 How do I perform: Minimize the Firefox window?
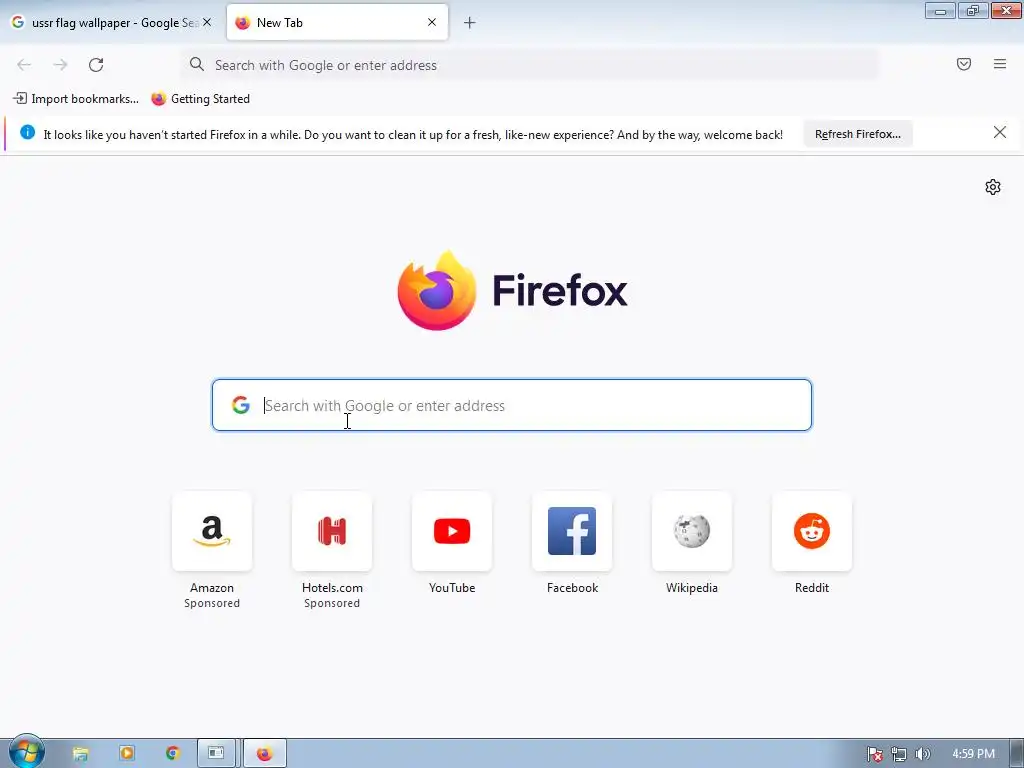940,10
